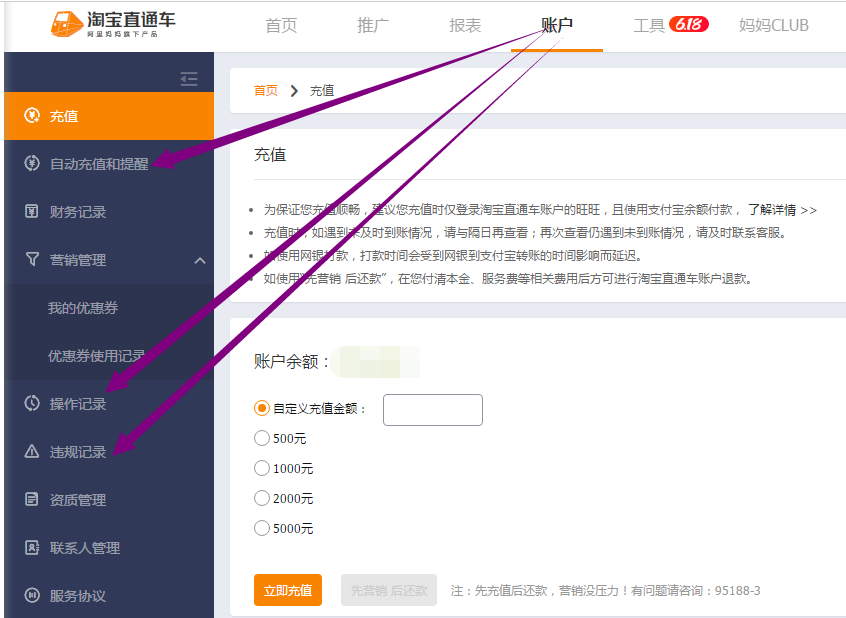Collapse the 营销管理 submenu chevron
Viewport: 846px width, 618px height.
(x=200, y=261)
